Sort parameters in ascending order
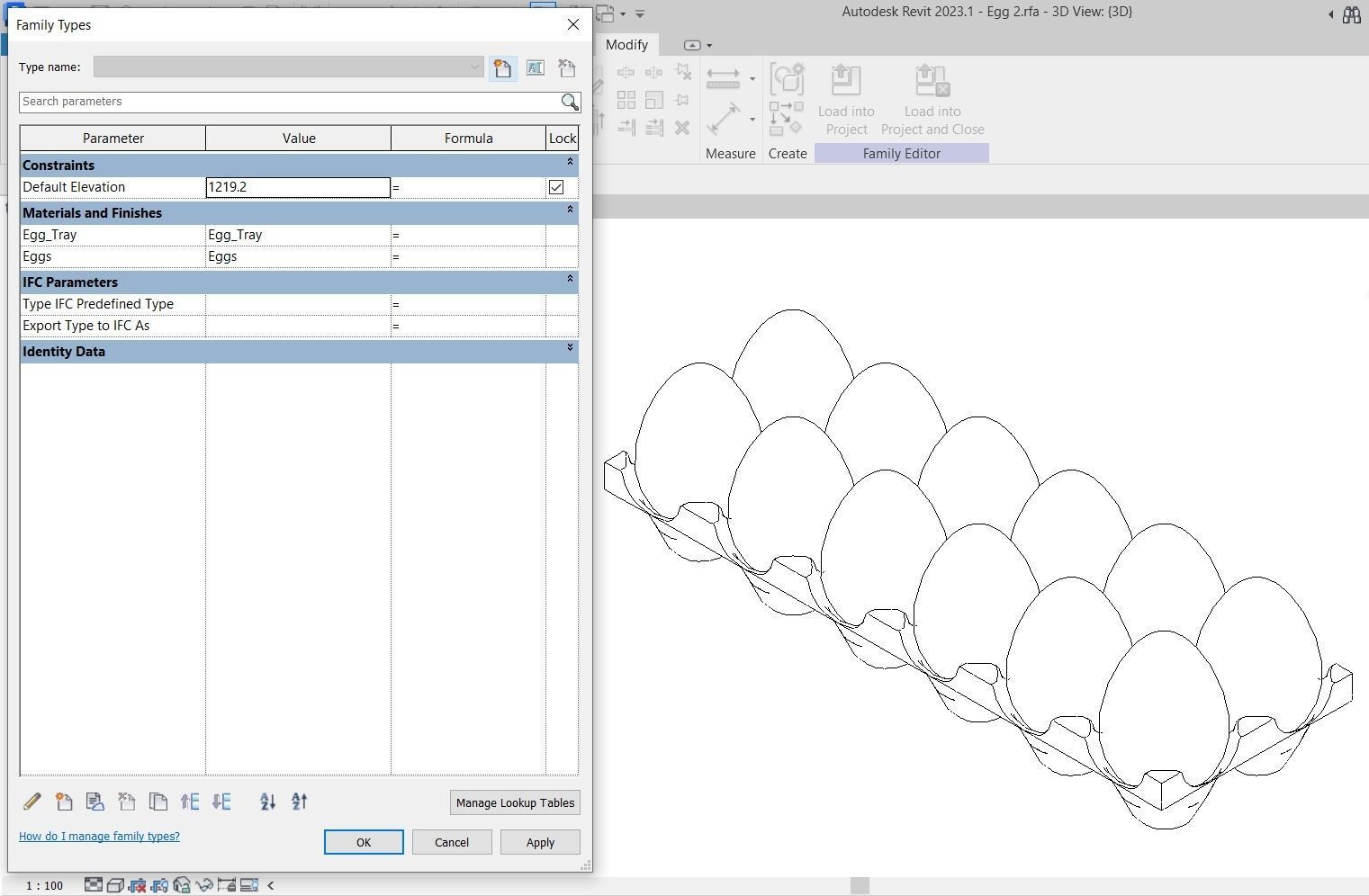Image resolution: width=1369 pixels, height=896 pixels. pyautogui.click(x=267, y=802)
